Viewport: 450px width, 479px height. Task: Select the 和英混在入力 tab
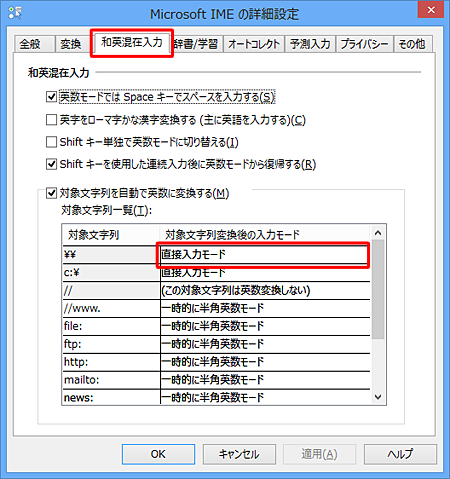pos(132,42)
